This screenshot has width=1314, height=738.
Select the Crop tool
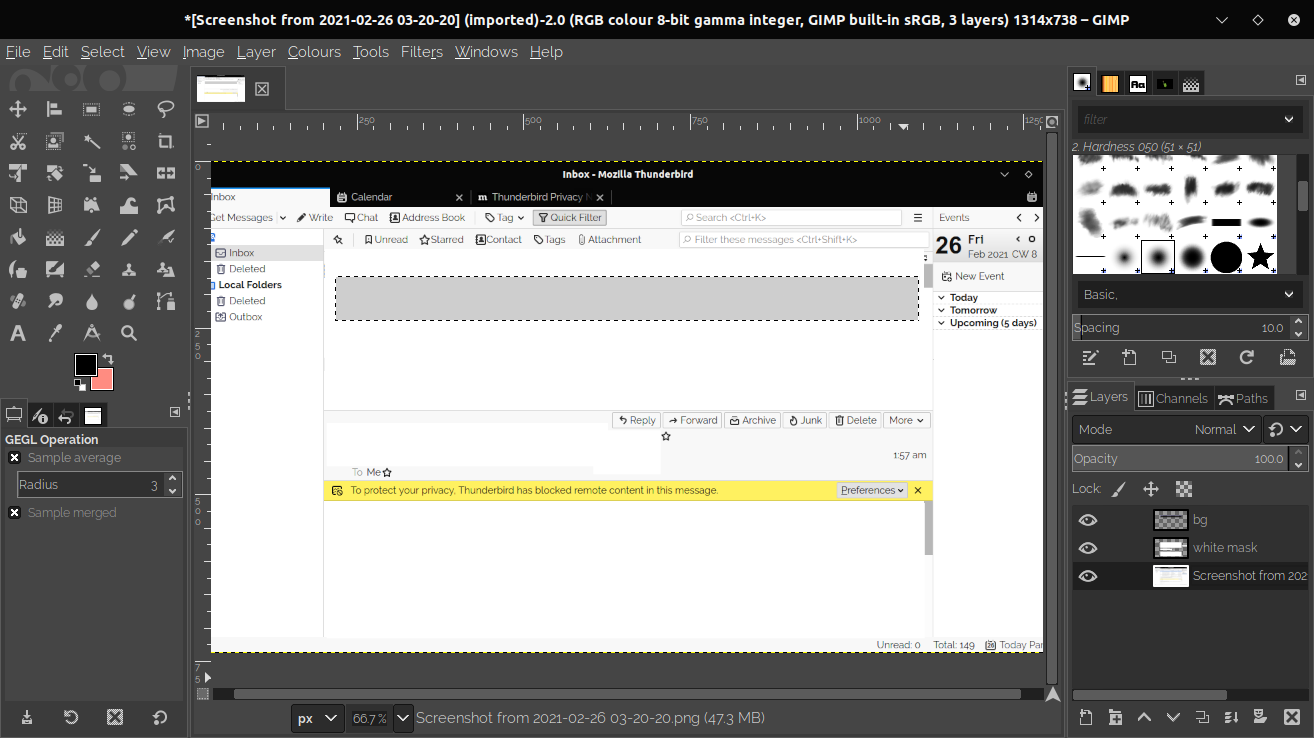pos(166,141)
